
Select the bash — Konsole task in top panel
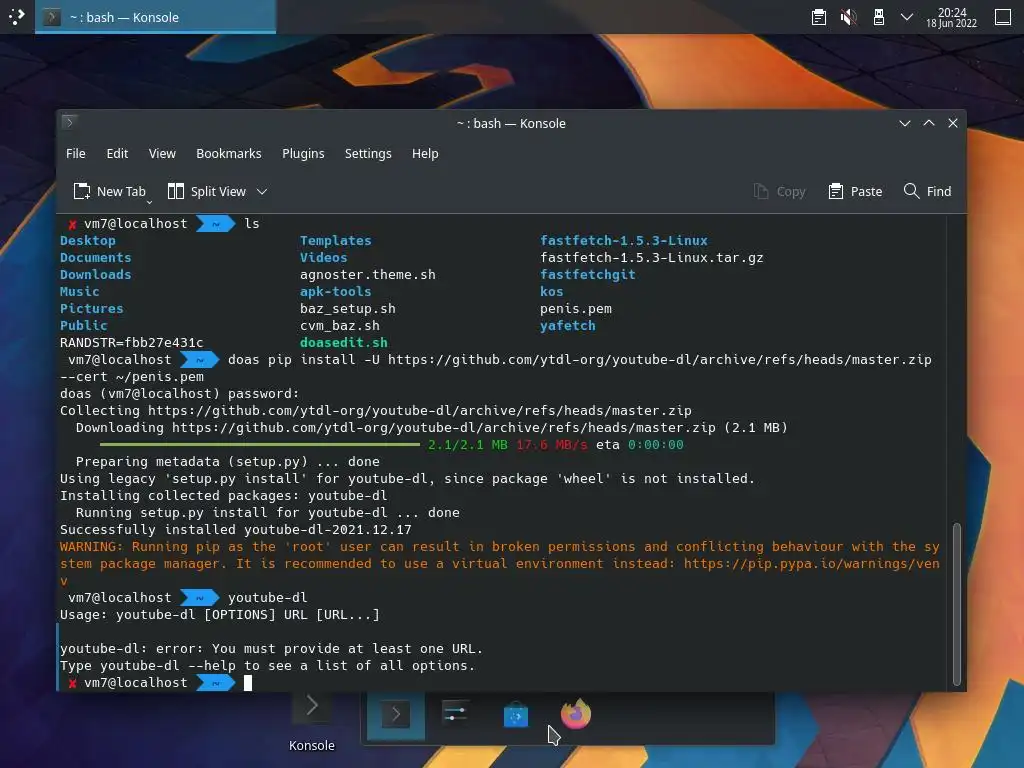155,17
